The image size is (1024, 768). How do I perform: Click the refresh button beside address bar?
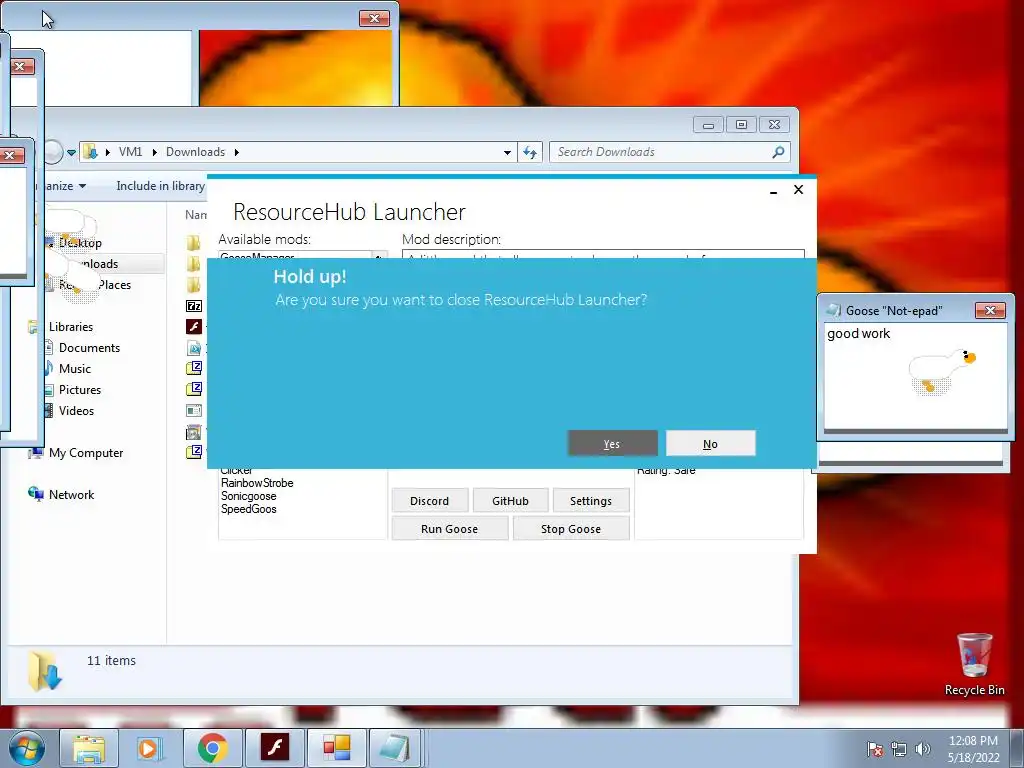click(530, 152)
